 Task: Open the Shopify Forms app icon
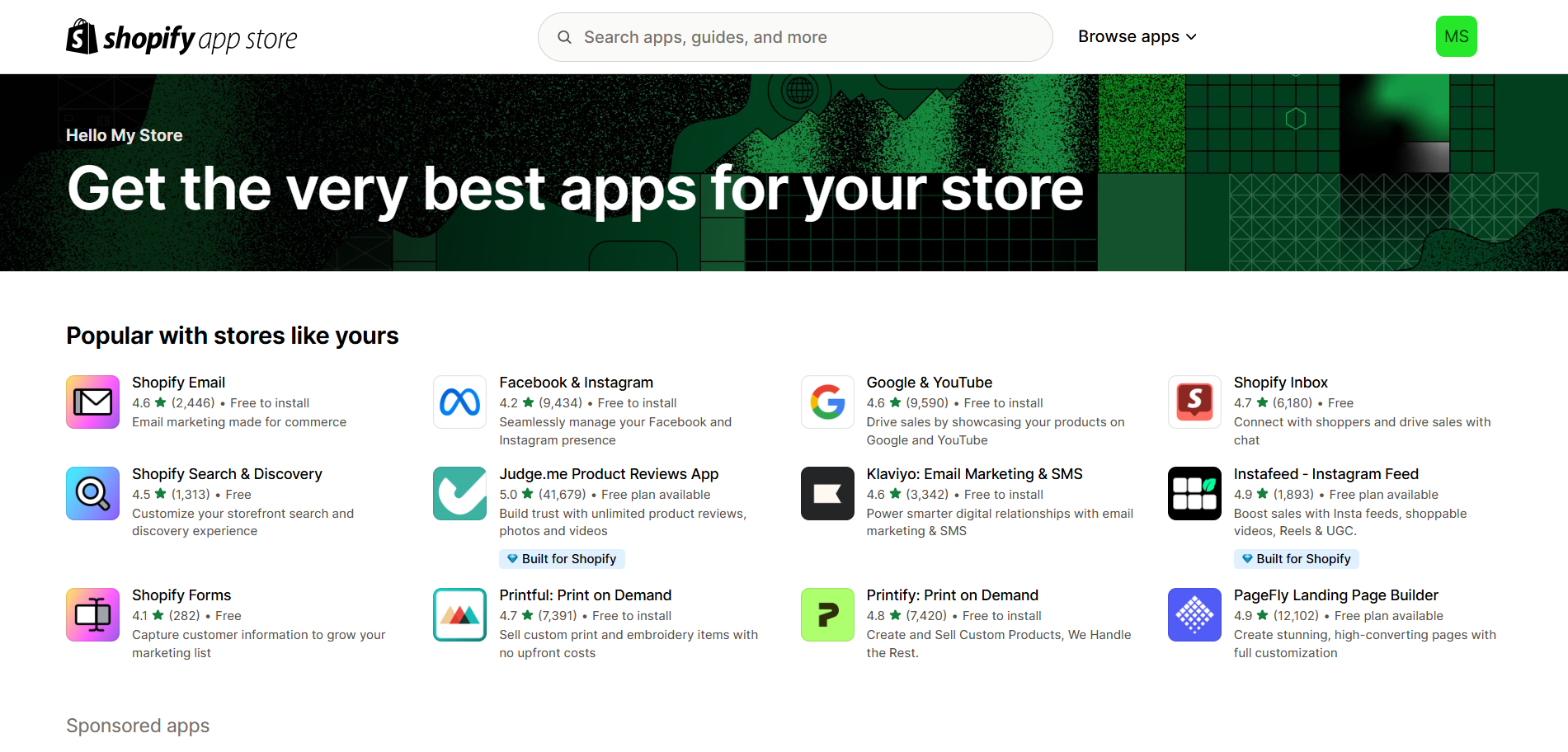click(93, 615)
